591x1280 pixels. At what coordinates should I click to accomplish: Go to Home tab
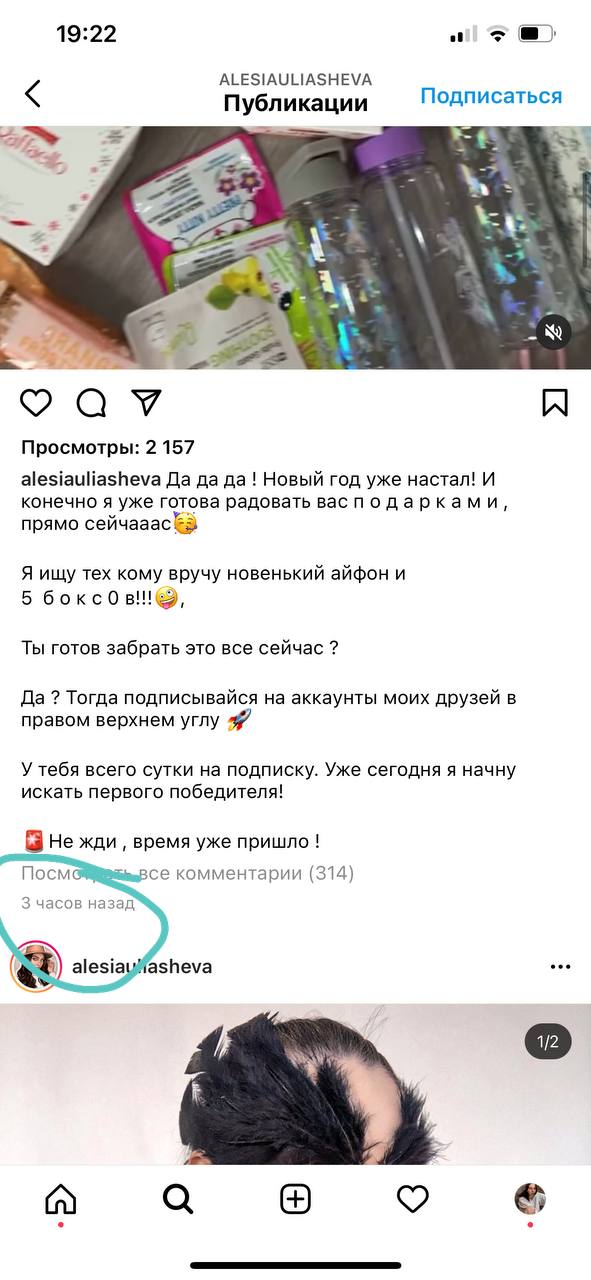(x=61, y=1199)
